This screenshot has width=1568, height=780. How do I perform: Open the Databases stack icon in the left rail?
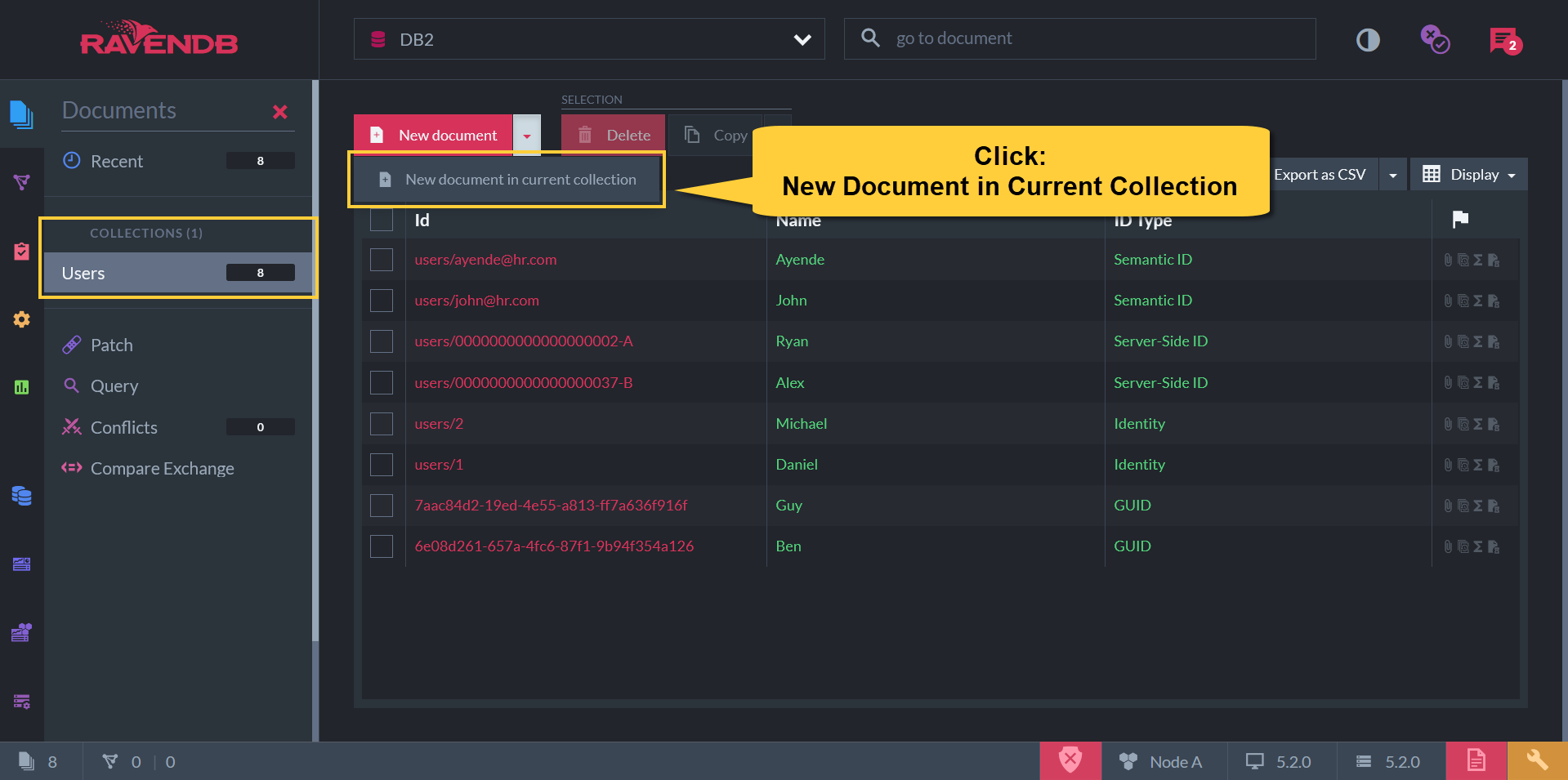coord(21,496)
